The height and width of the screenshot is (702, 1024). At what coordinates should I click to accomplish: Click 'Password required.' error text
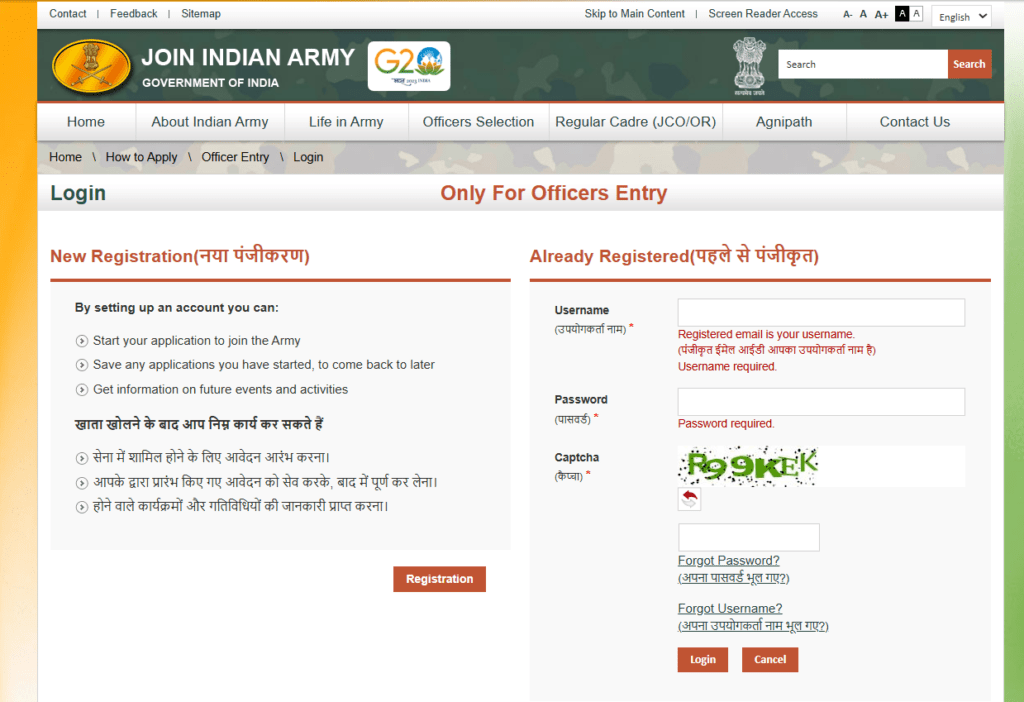[x=726, y=424]
